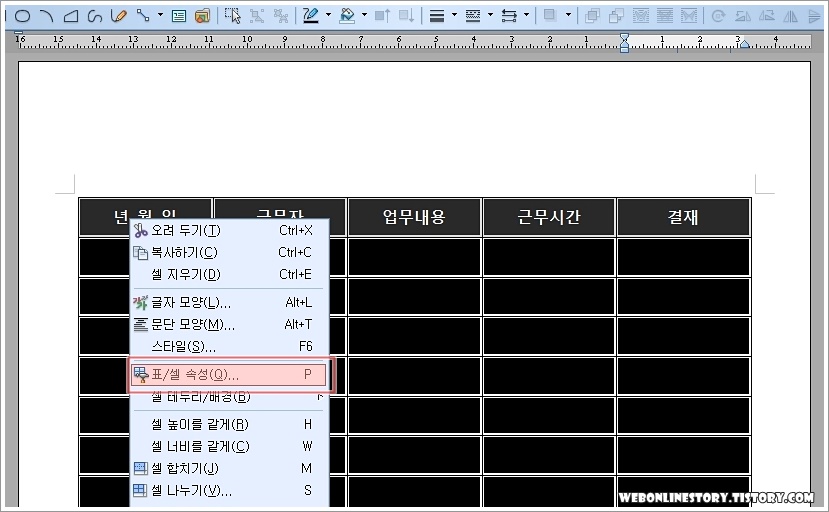Screen dimensions: 829x512
Task: Expand the line style dropdown arrow
Action: [x=490, y=15]
